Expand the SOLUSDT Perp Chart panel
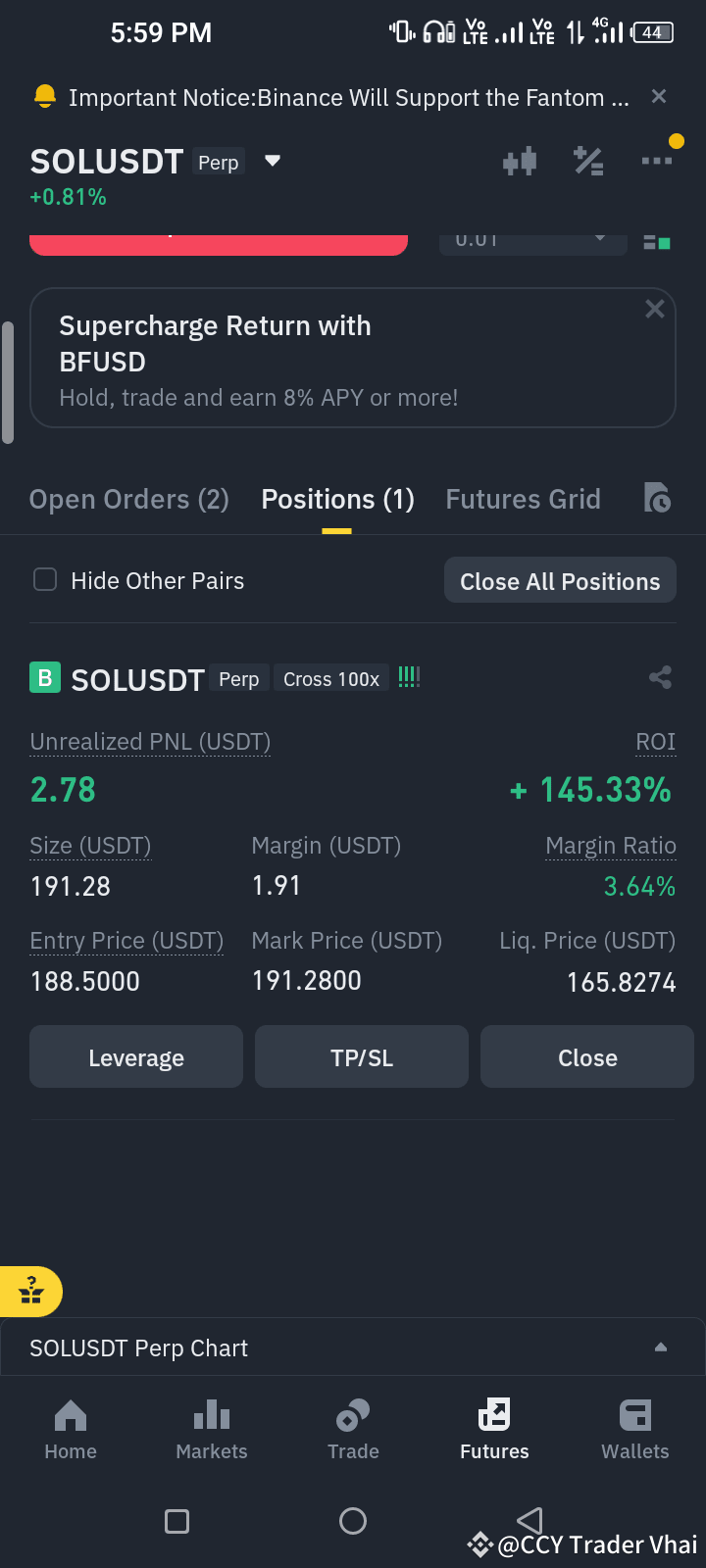The height and width of the screenshot is (1568, 706). (x=353, y=1347)
